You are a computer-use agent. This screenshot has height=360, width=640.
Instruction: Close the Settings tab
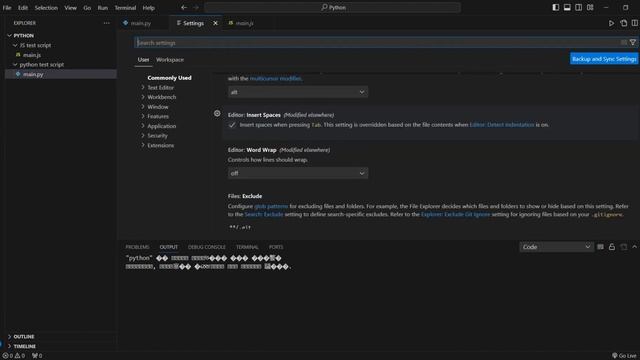coord(216,23)
